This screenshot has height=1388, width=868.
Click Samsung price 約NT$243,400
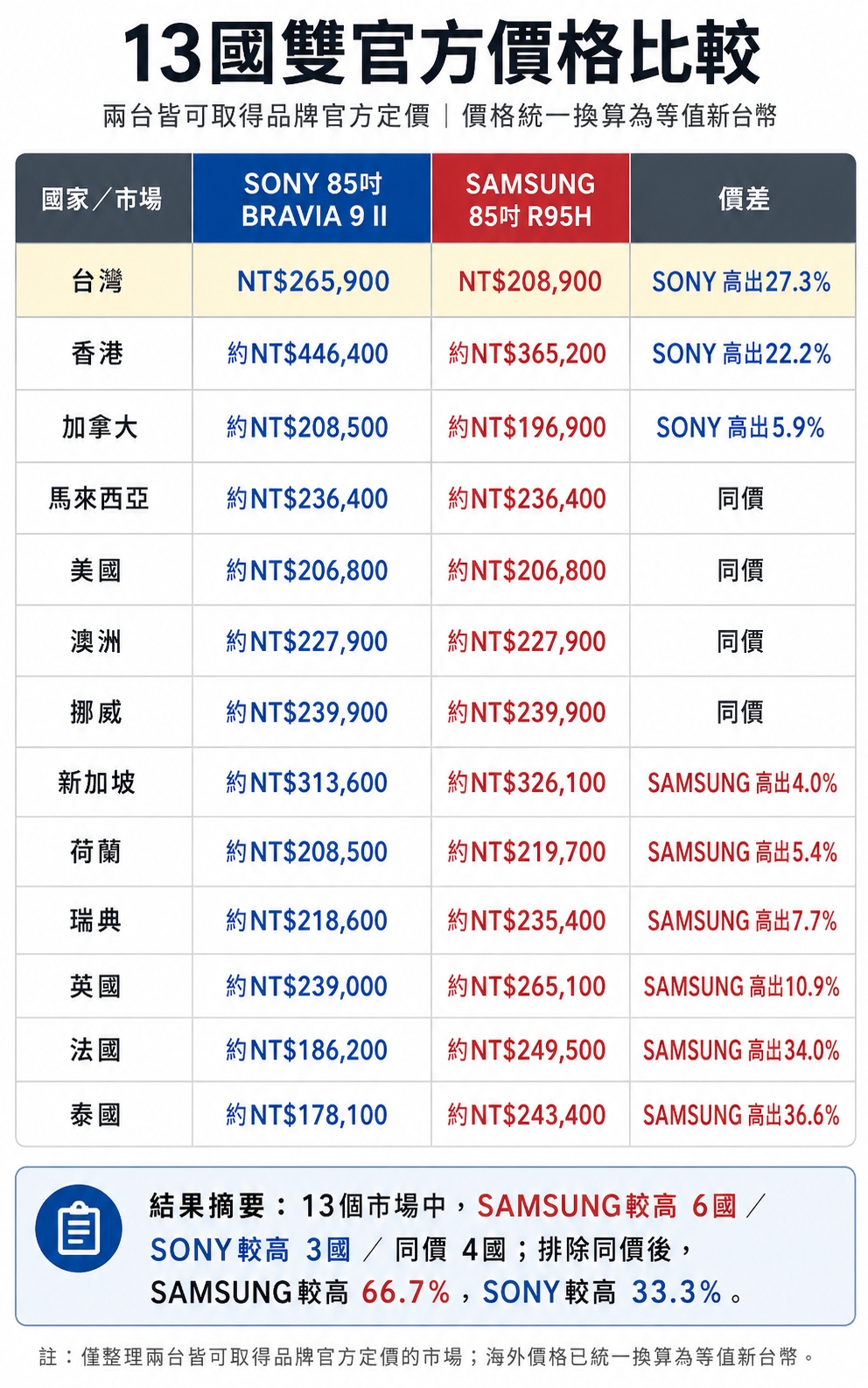coord(528,1115)
